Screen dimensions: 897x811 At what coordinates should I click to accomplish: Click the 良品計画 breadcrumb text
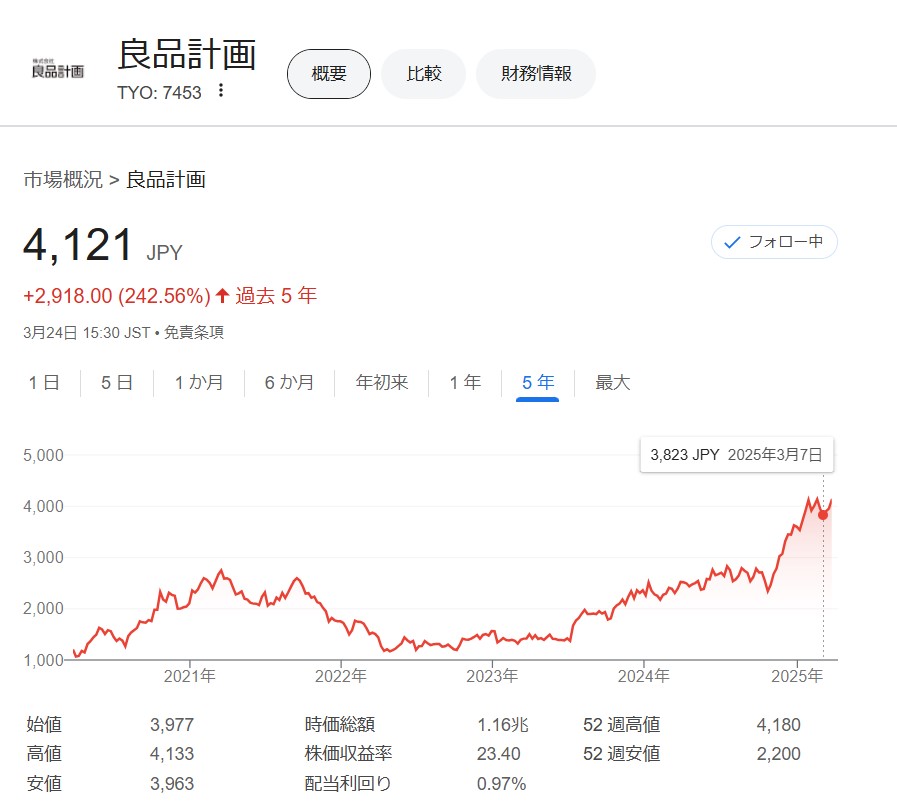166,180
